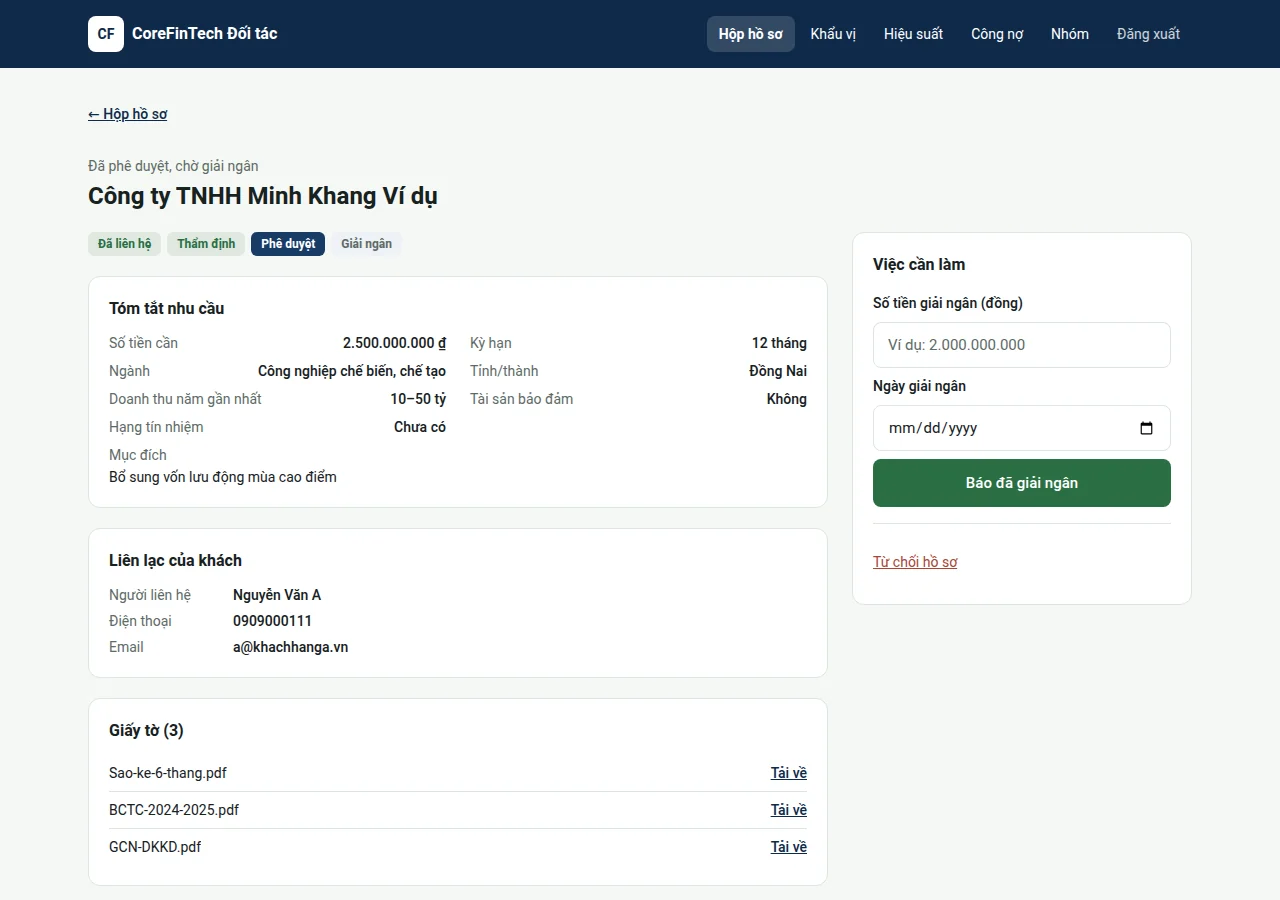Select the Thẩm định stage chip
The height and width of the screenshot is (900, 1280).
[206, 244]
